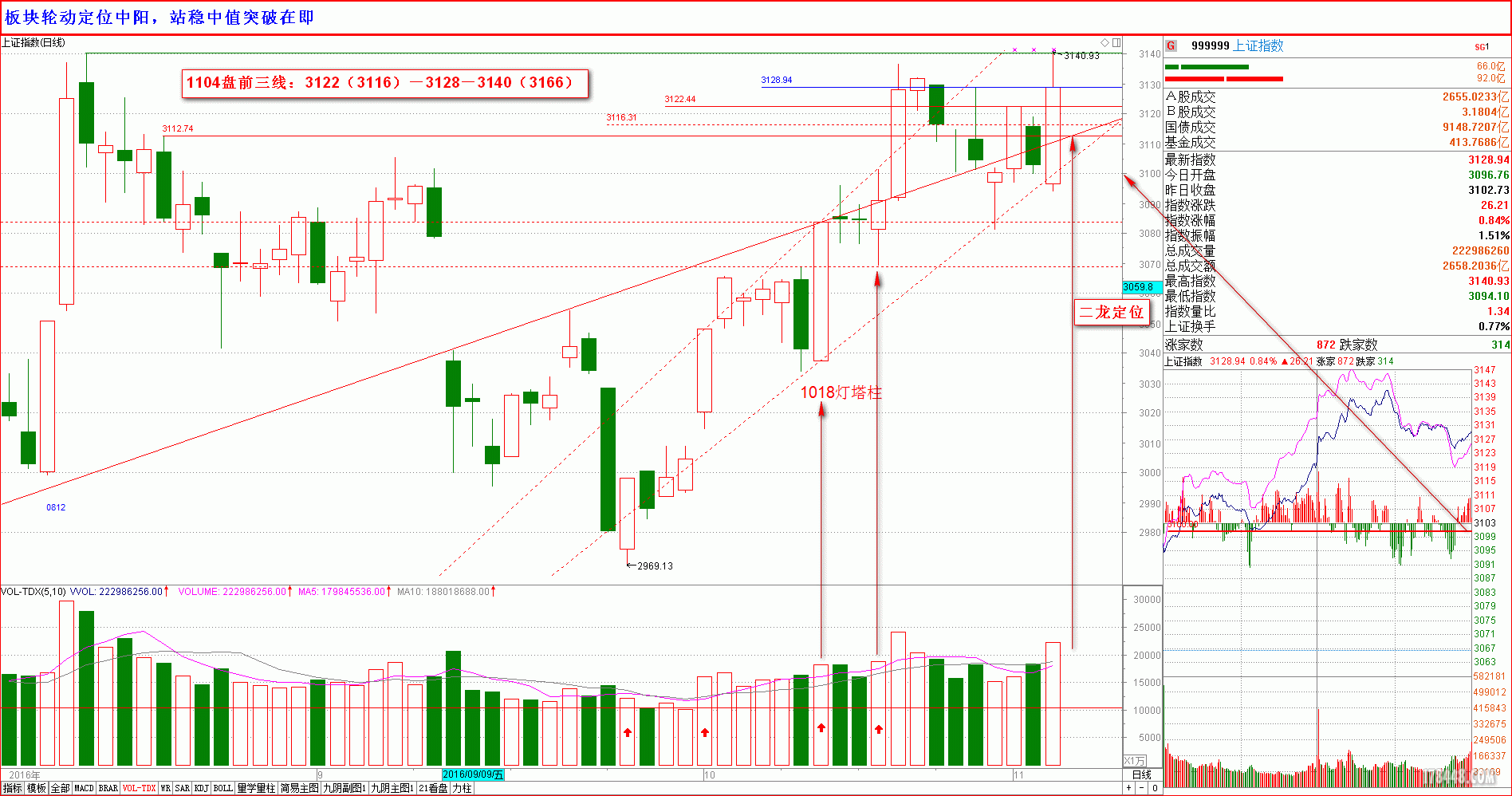Click the 1018灯塔柱 annotation text
The width and height of the screenshot is (1512, 796).
tap(841, 392)
